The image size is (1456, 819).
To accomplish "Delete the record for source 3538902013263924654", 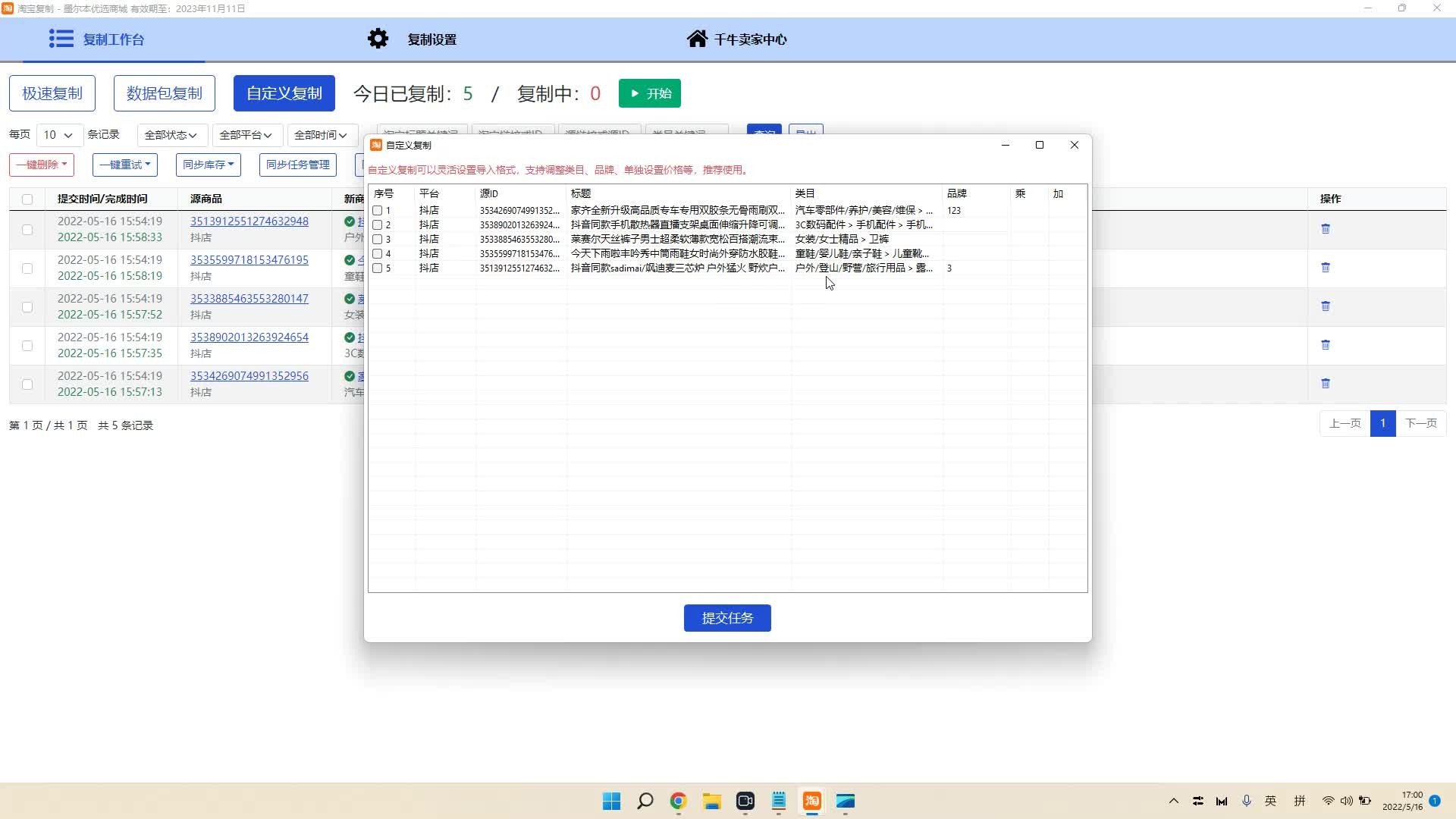I will pyautogui.click(x=1326, y=344).
